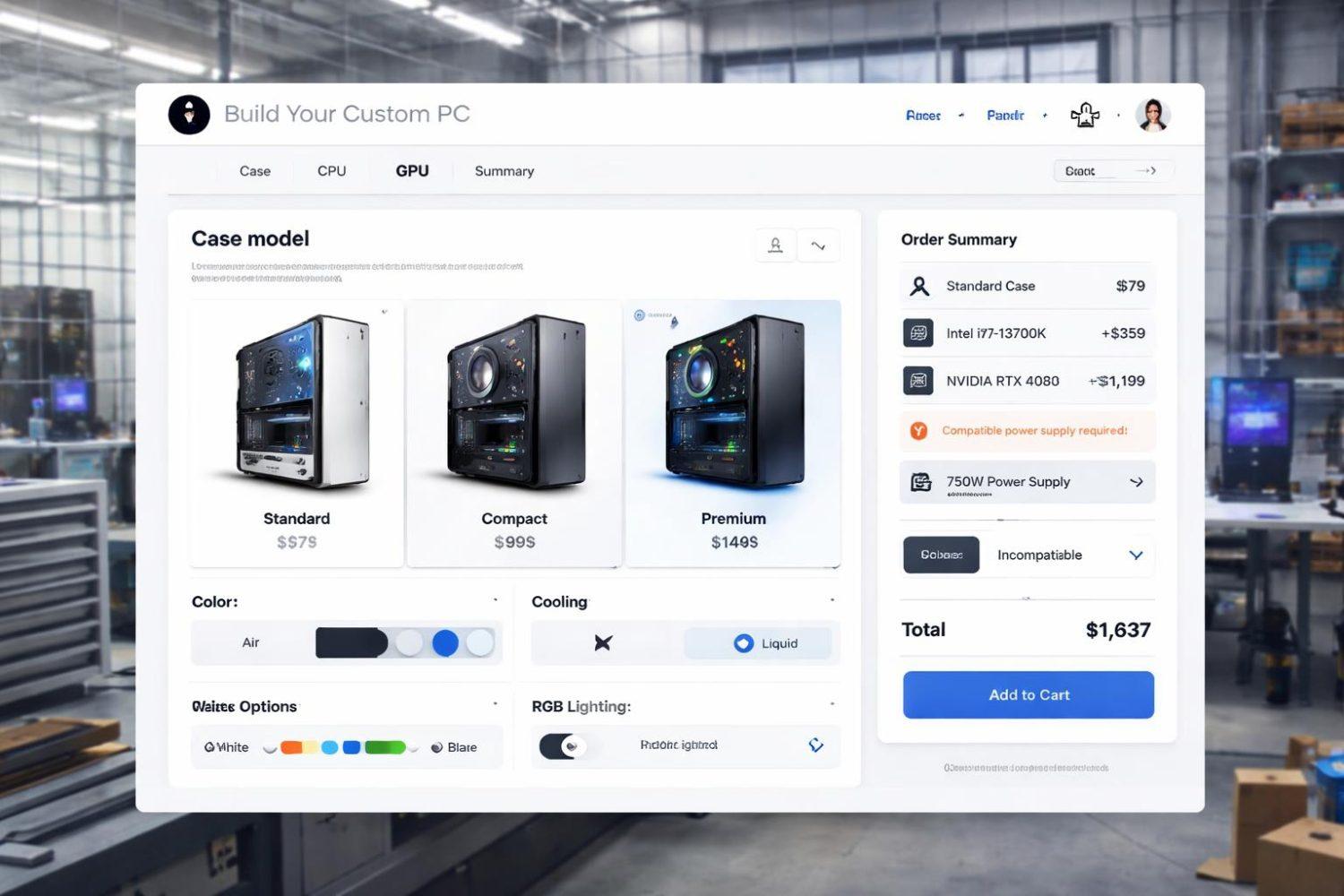This screenshot has width=1344, height=896.
Task: Pick the blue color swatch
Action: [445, 642]
